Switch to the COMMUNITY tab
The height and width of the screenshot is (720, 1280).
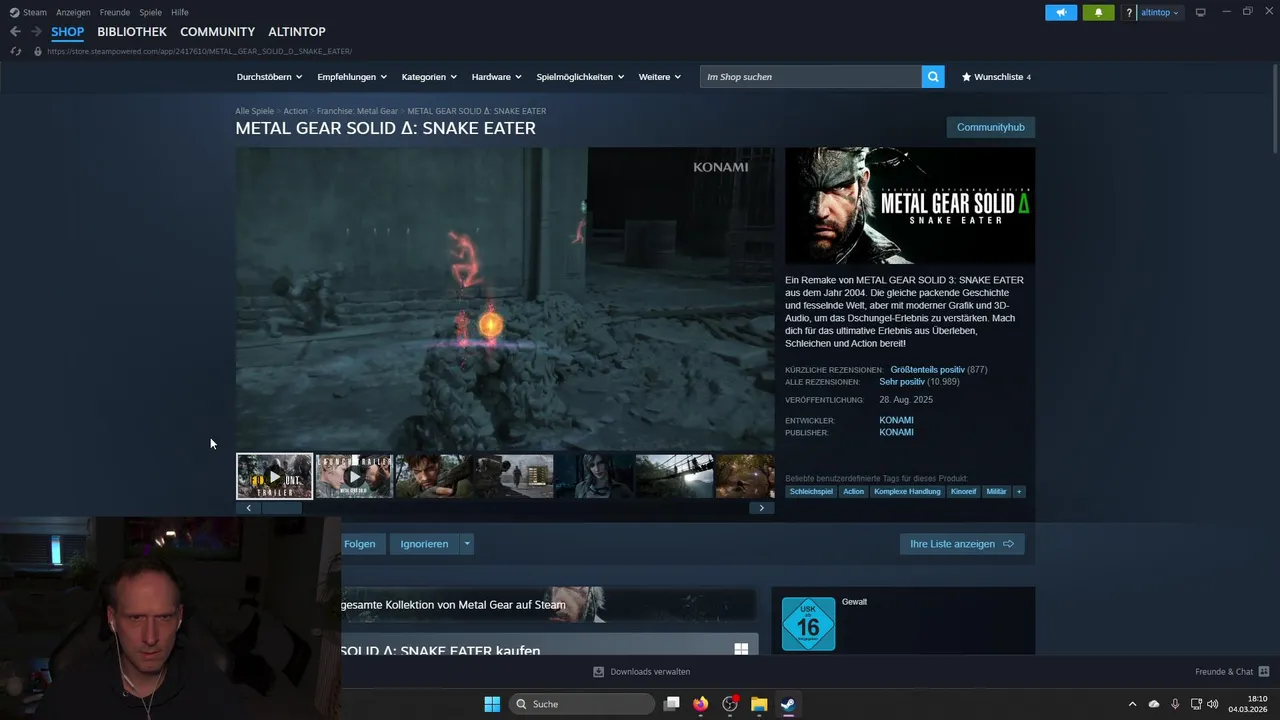click(217, 32)
